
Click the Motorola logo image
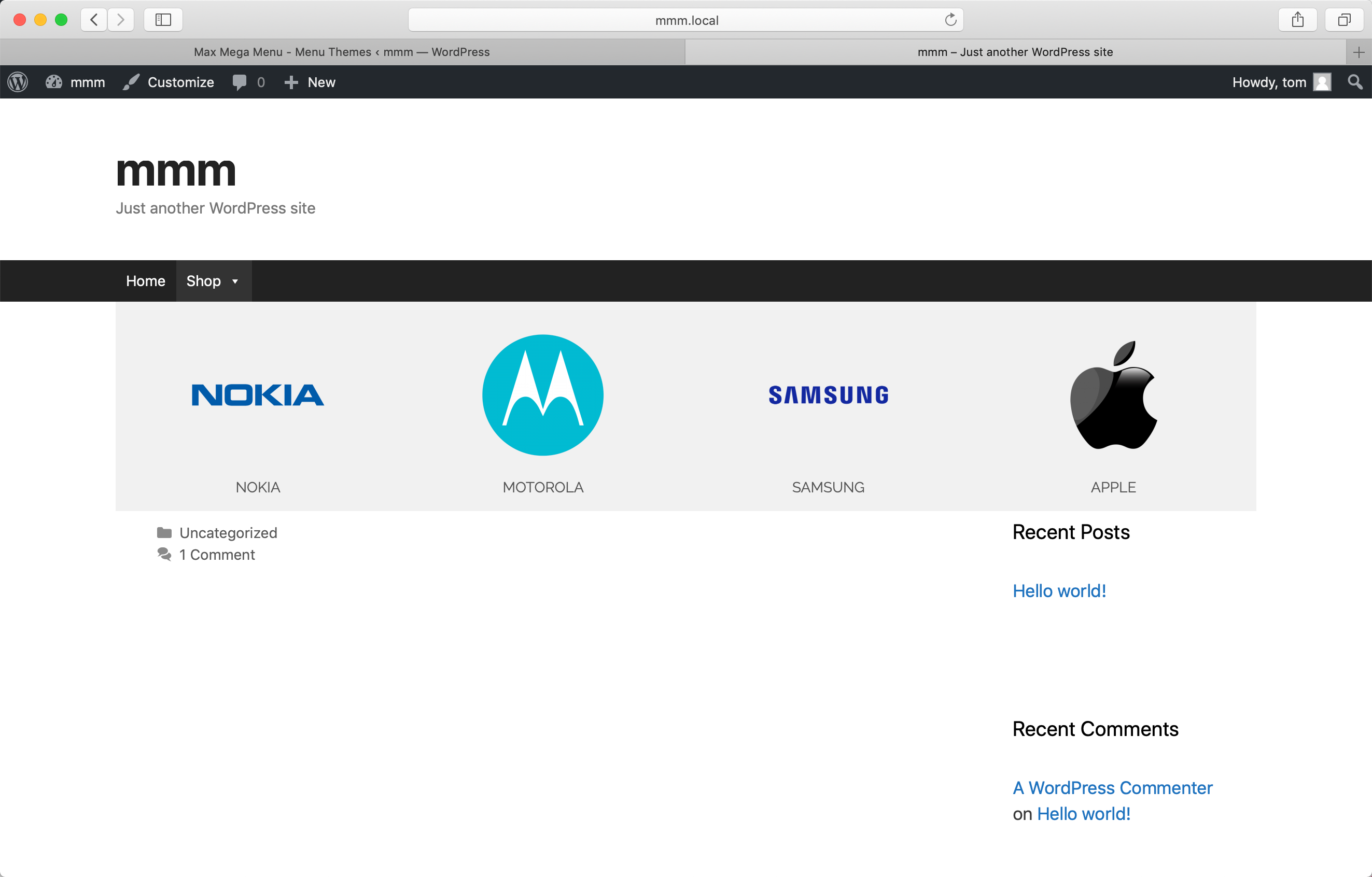pyautogui.click(x=542, y=395)
